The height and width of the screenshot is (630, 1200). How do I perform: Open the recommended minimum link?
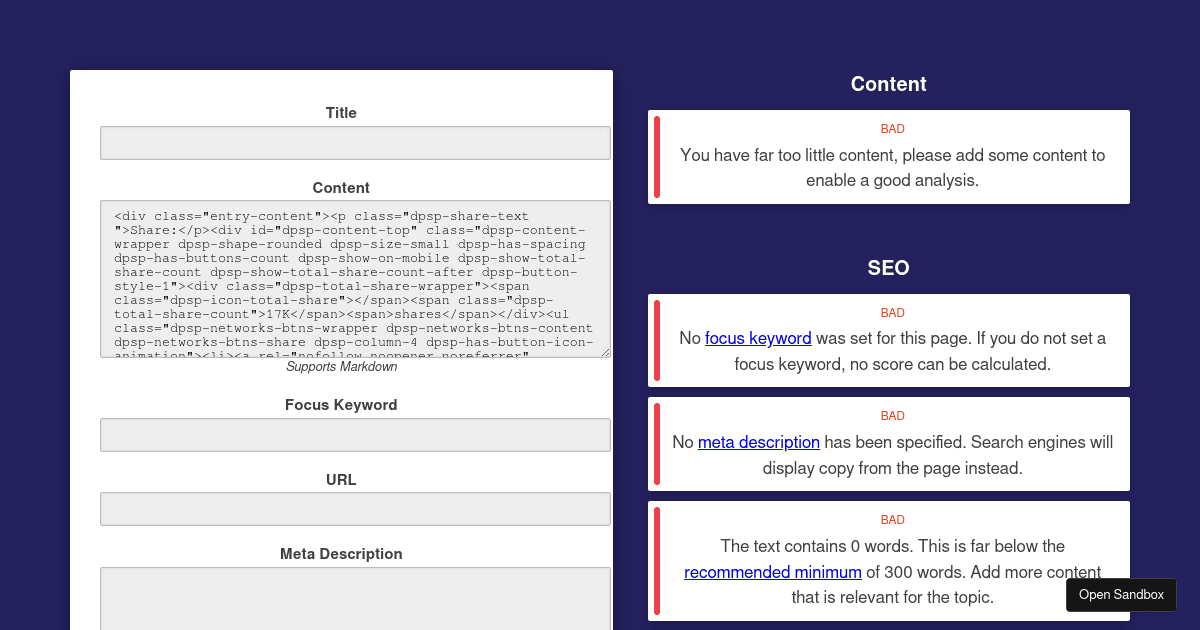772,572
